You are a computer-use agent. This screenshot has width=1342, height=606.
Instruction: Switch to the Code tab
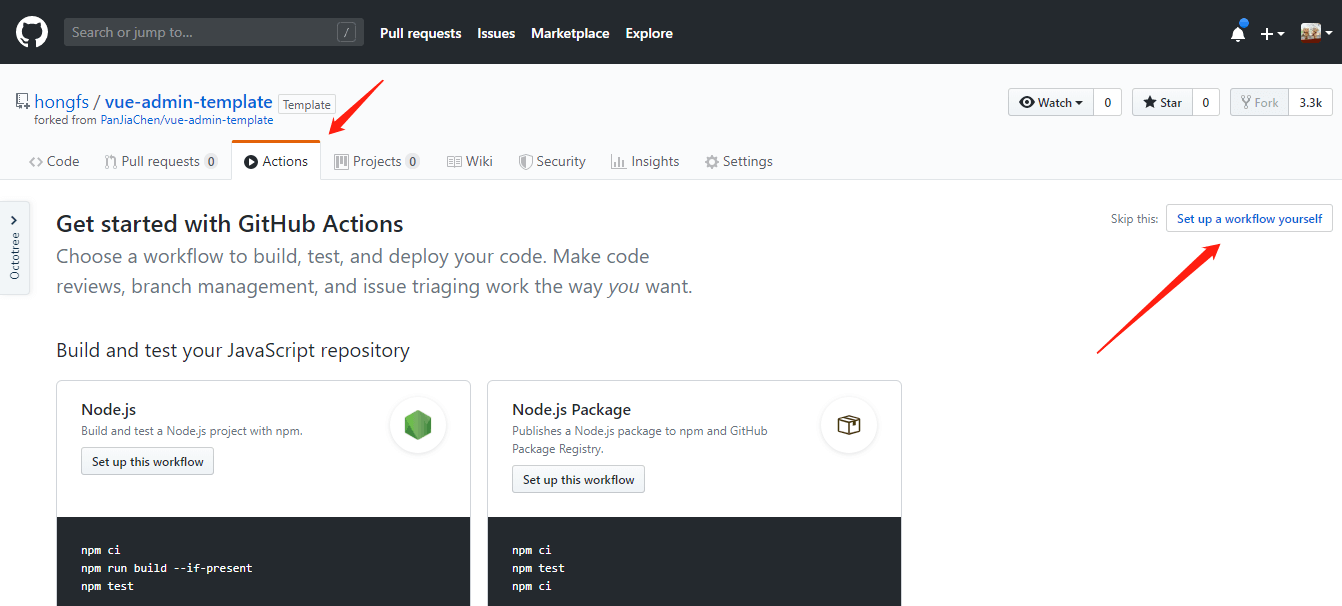pyautogui.click(x=54, y=161)
